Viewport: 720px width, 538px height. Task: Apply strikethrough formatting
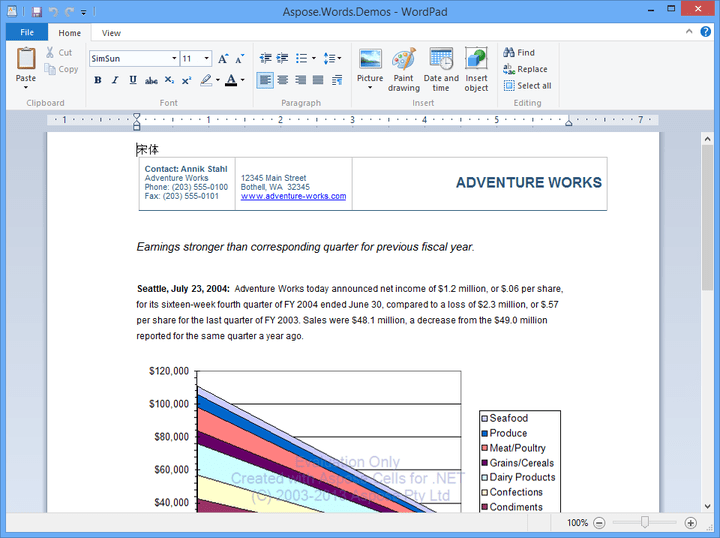point(151,81)
